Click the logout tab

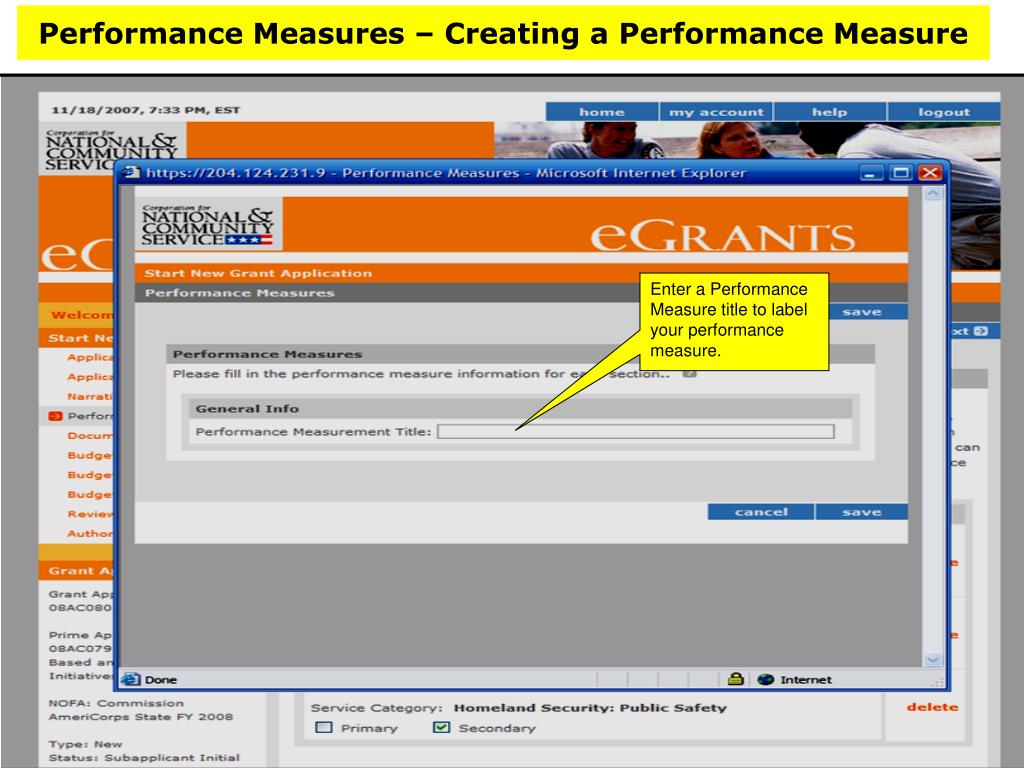[x=944, y=112]
